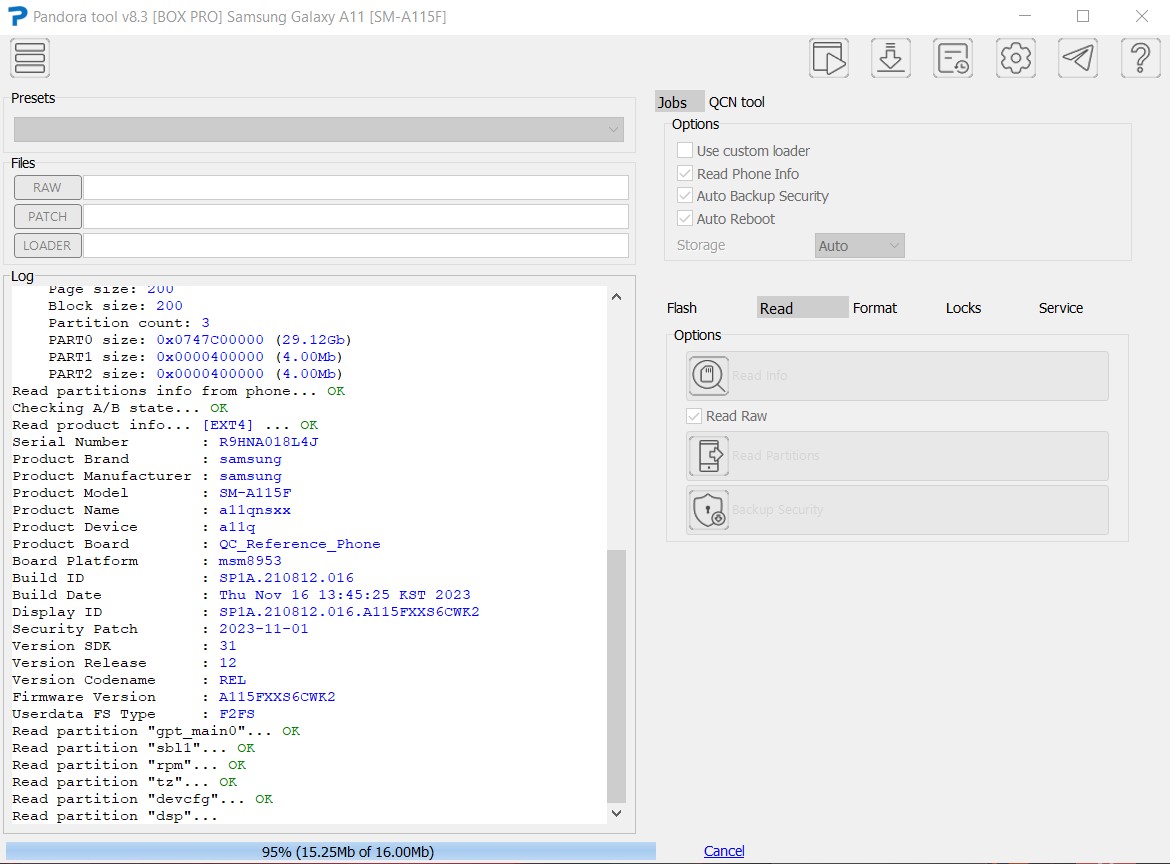
Task: Click the F2FS userdata type value
Action: click(237, 714)
